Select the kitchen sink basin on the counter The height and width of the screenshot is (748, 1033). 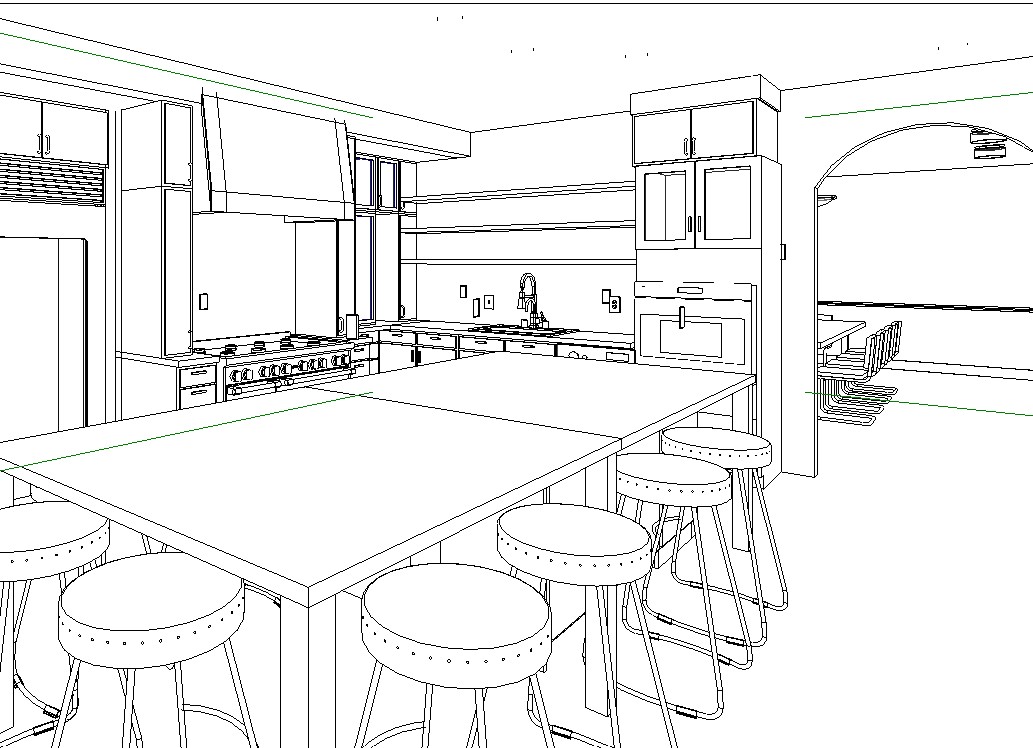pyautogui.click(x=525, y=329)
